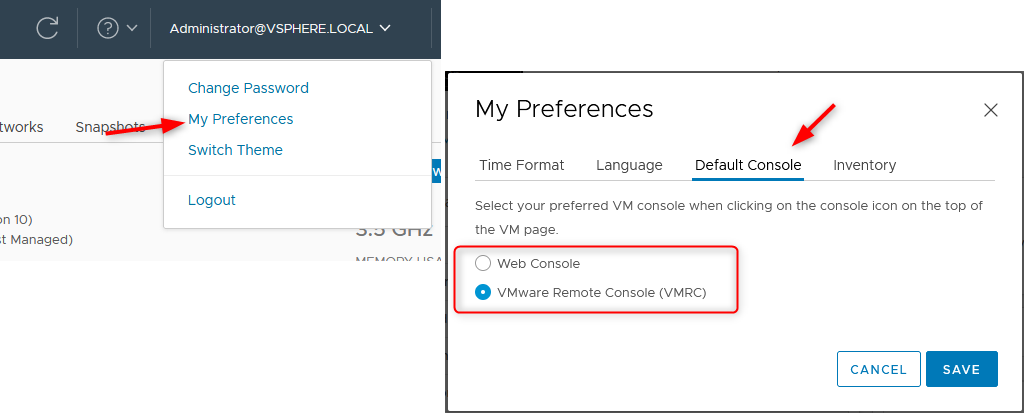This screenshot has height=417, width=1028.
Task: Click the chevron next to Administrator username
Action: [385, 28]
